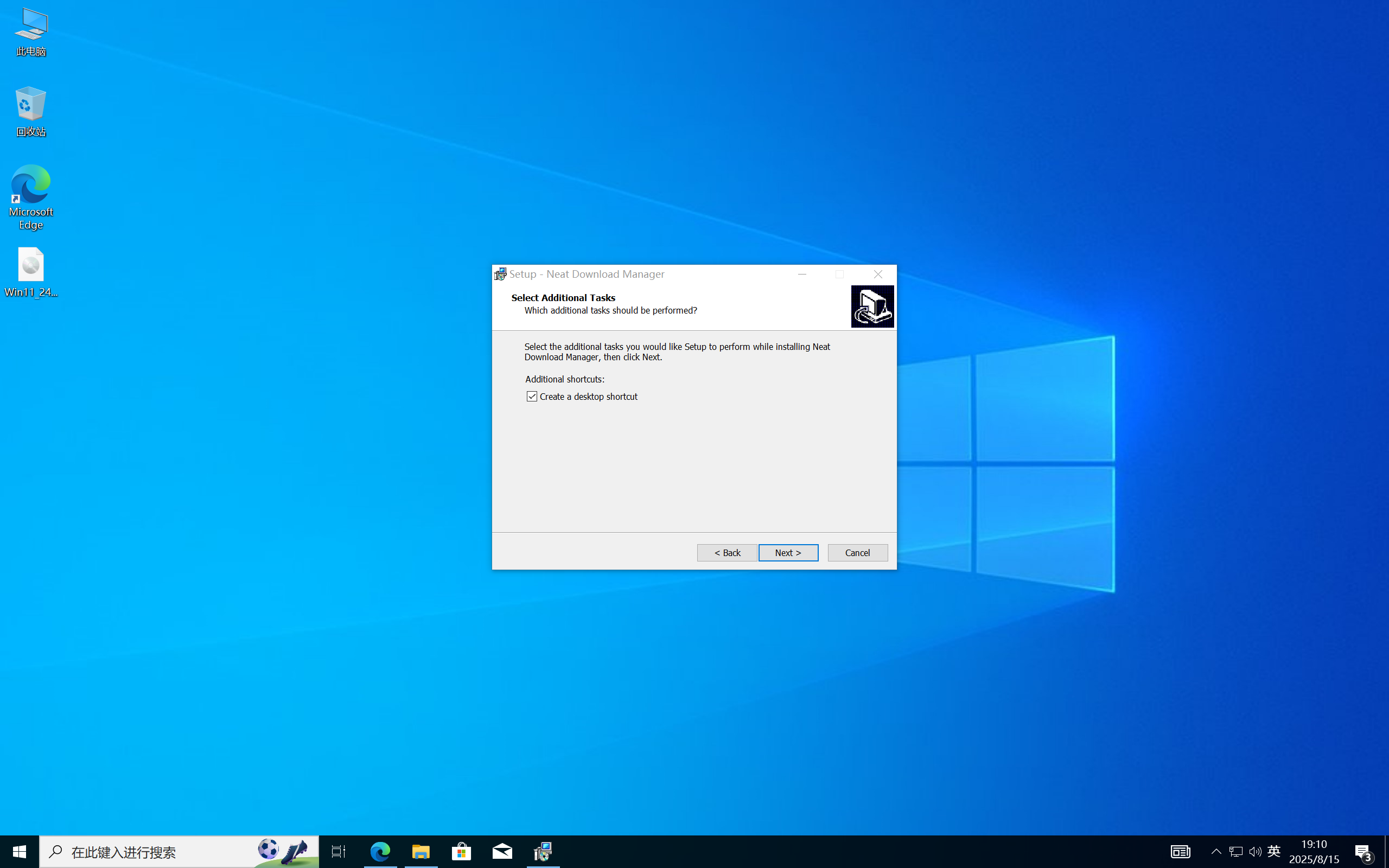Cancel the Neat Download Manager setup
Viewport: 1389px width, 868px height.
(x=857, y=552)
